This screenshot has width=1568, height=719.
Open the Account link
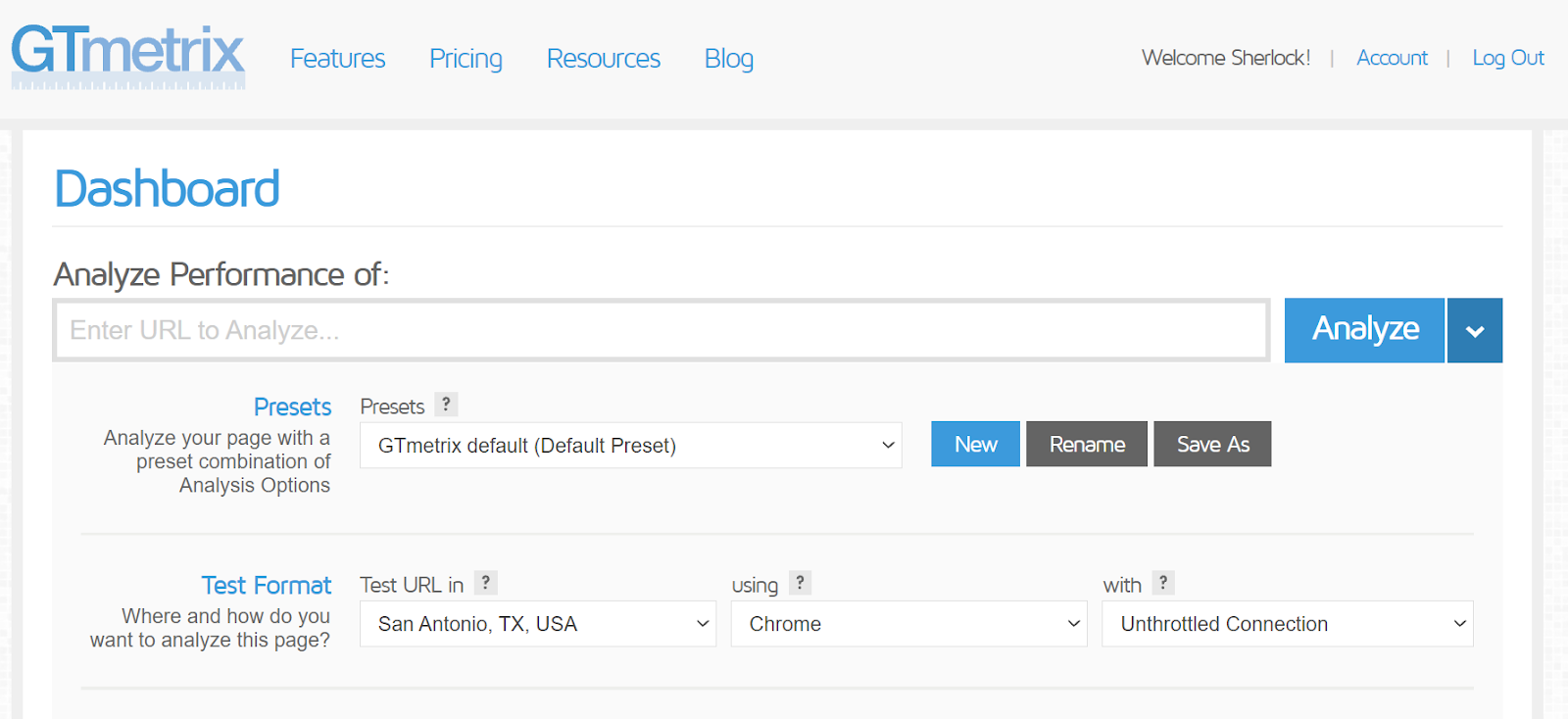click(x=1392, y=58)
